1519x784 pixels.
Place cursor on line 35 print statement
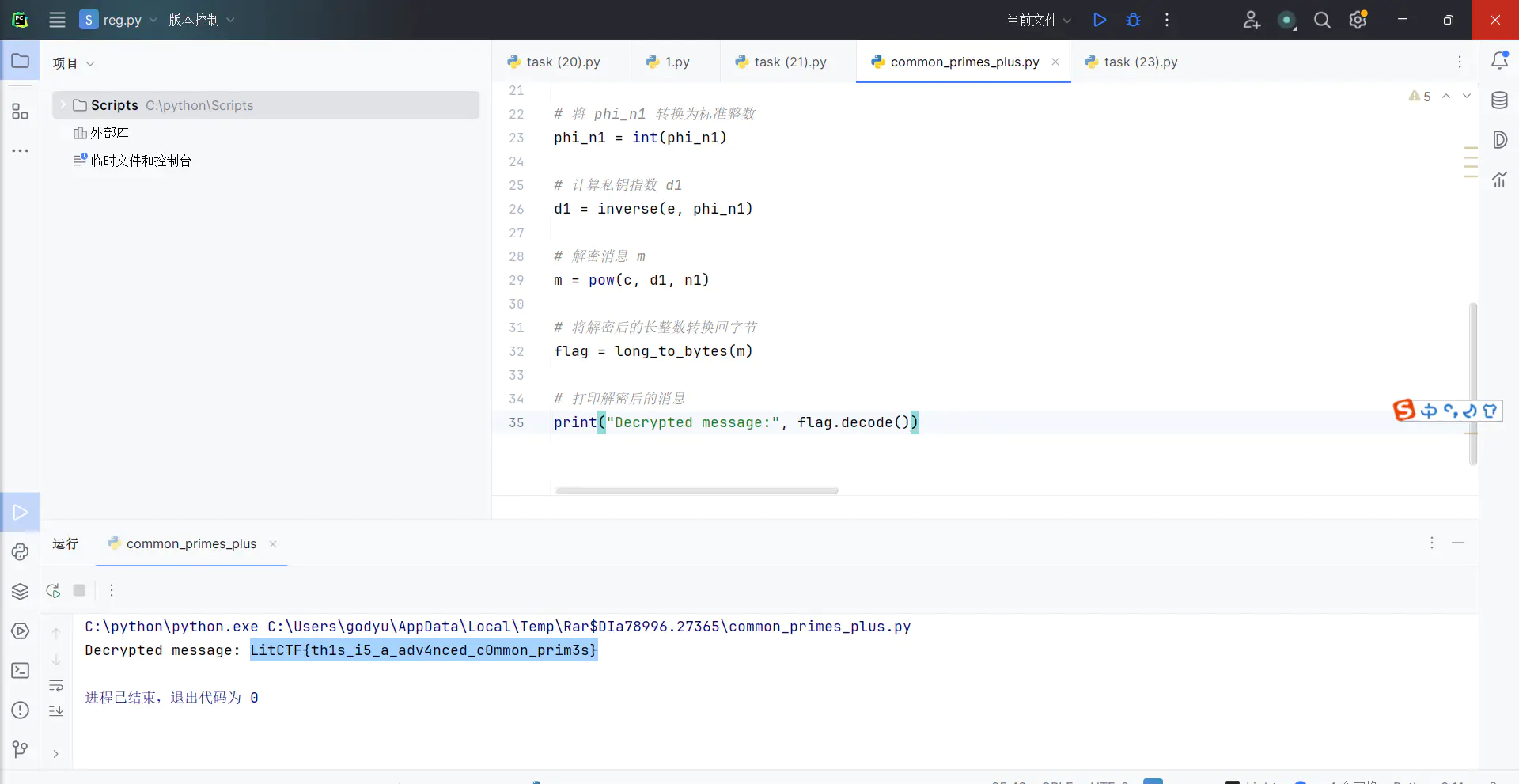[737, 422]
